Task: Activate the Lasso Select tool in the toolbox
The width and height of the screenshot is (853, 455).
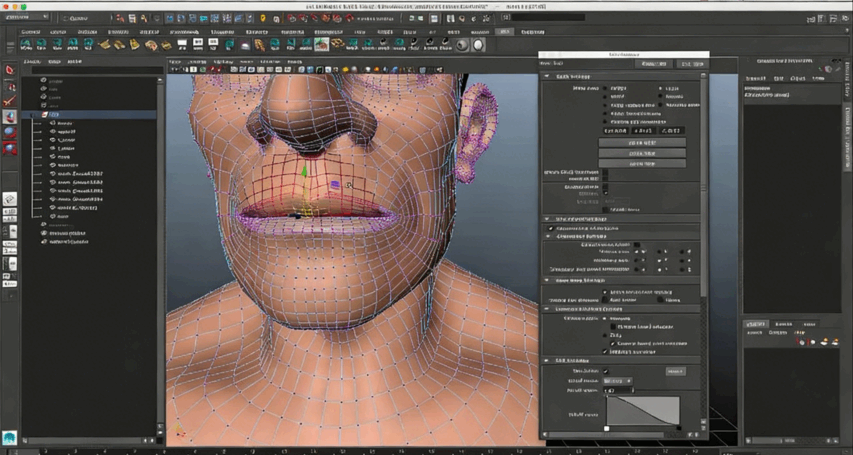Action: [x=10, y=86]
